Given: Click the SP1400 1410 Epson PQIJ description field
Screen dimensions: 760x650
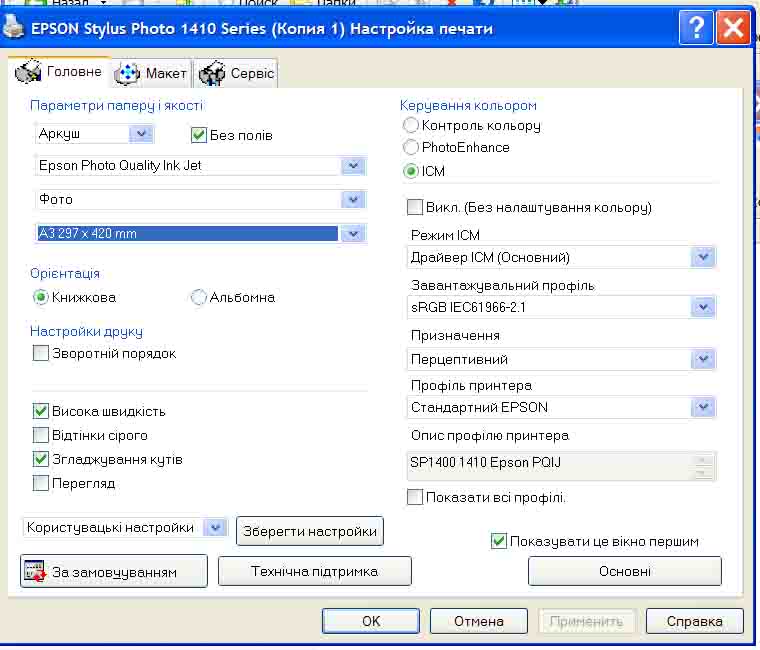Looking at the screenshot, I should 561,466.
